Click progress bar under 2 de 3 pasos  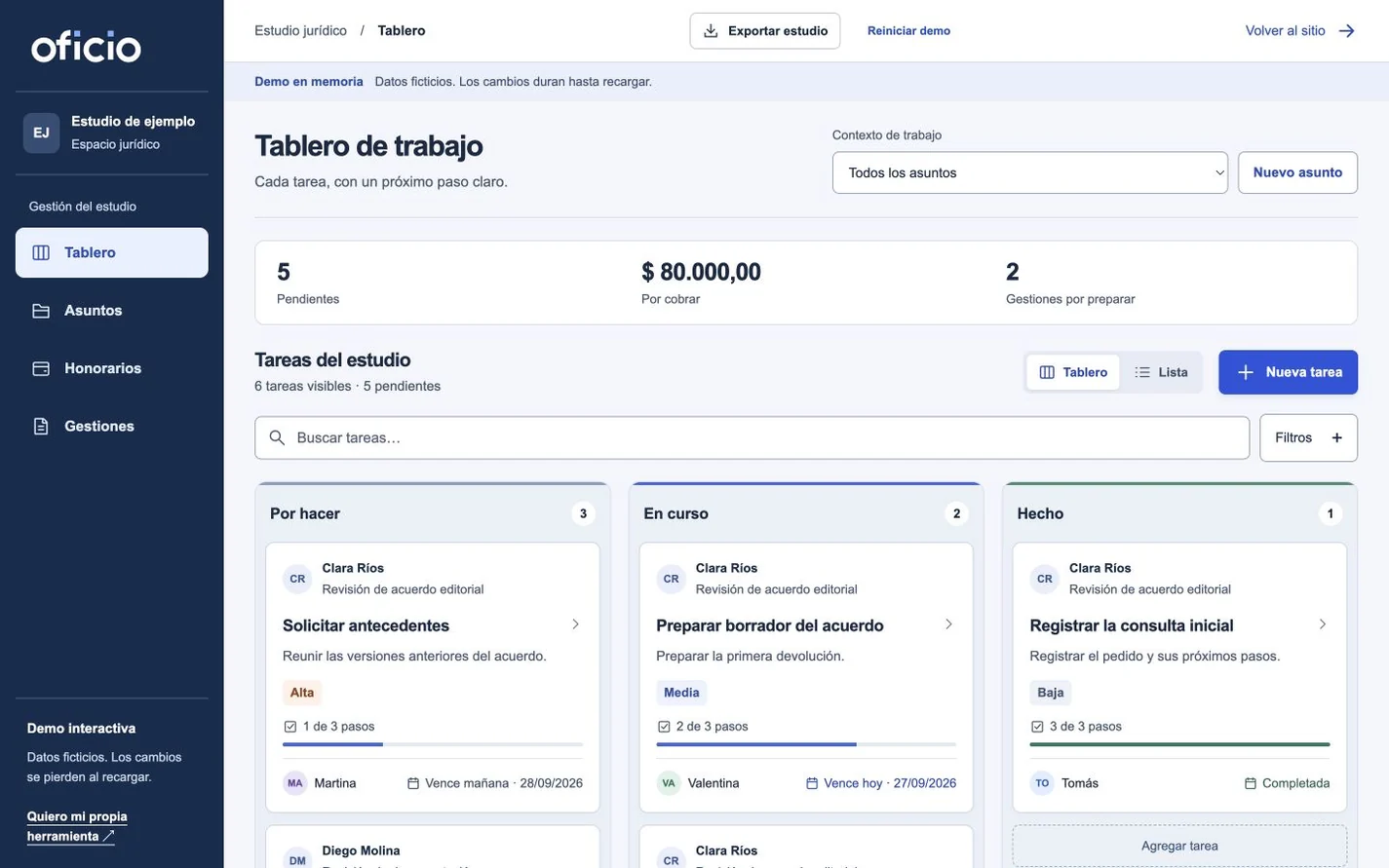pos(806,744)
